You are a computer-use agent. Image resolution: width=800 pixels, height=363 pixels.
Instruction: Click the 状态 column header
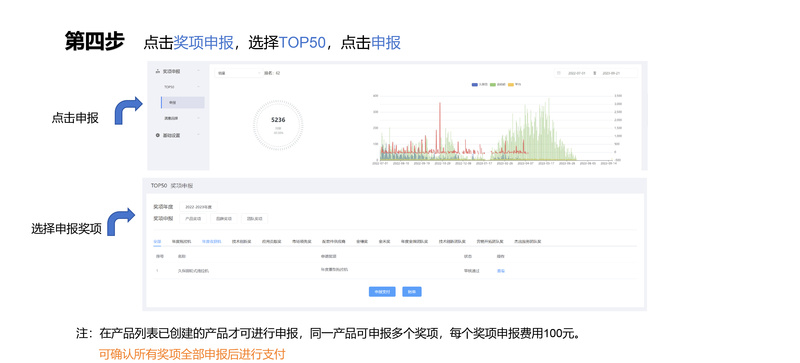(468, 256)
